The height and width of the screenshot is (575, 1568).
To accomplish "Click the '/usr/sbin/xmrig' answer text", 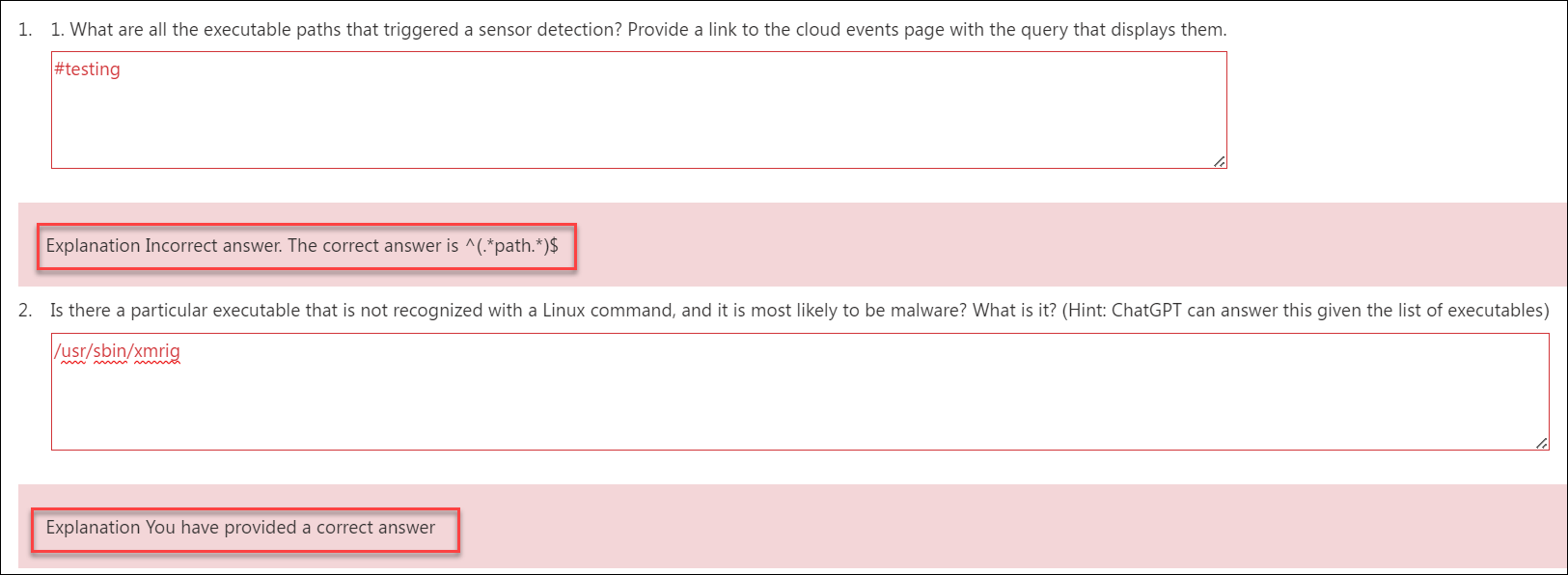I will click(x=118, y=351).
